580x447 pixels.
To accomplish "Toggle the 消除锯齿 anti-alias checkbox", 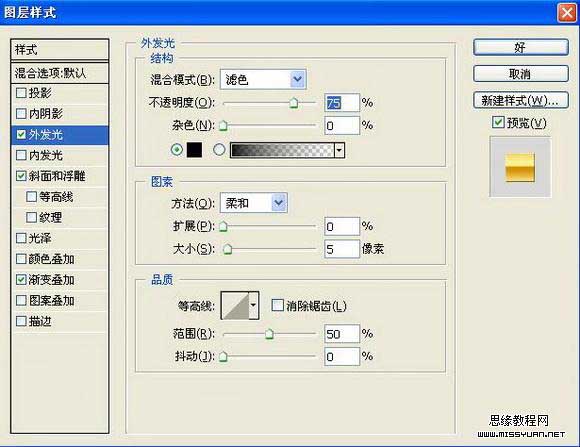I will pyautogui.click(x=277, y=306).
